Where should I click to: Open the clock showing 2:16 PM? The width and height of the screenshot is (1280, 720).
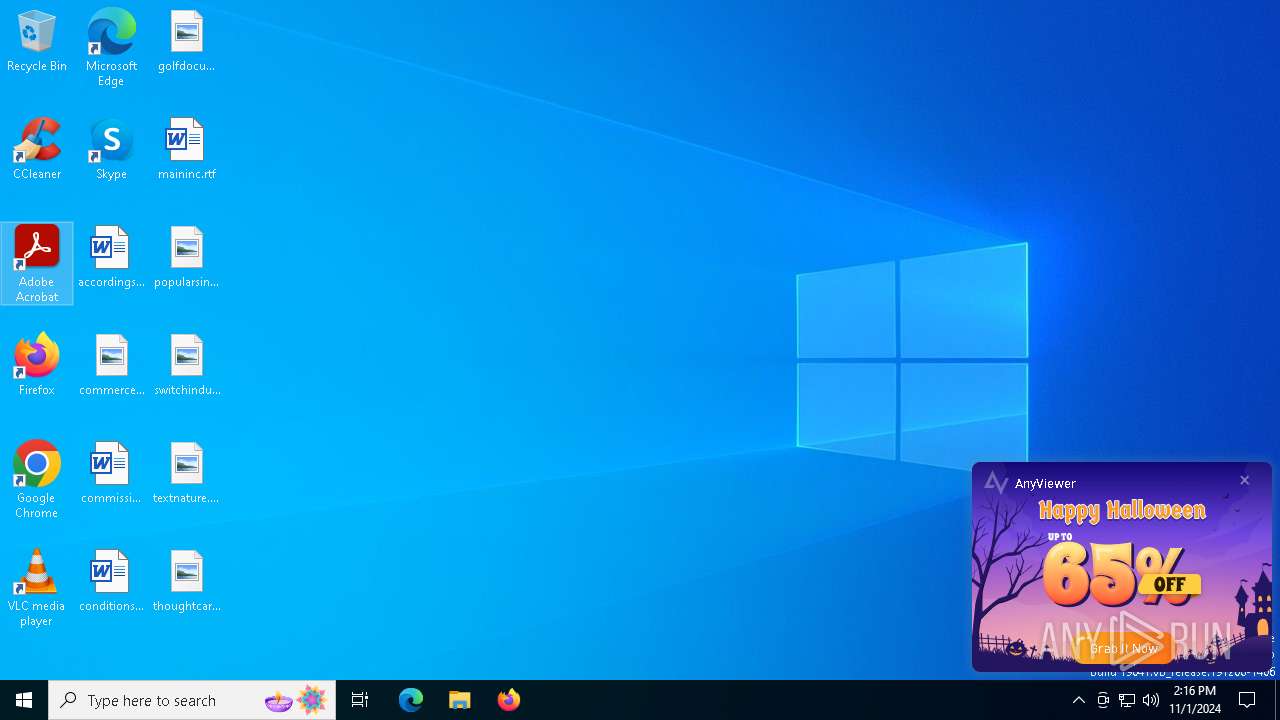[1195, 700]
